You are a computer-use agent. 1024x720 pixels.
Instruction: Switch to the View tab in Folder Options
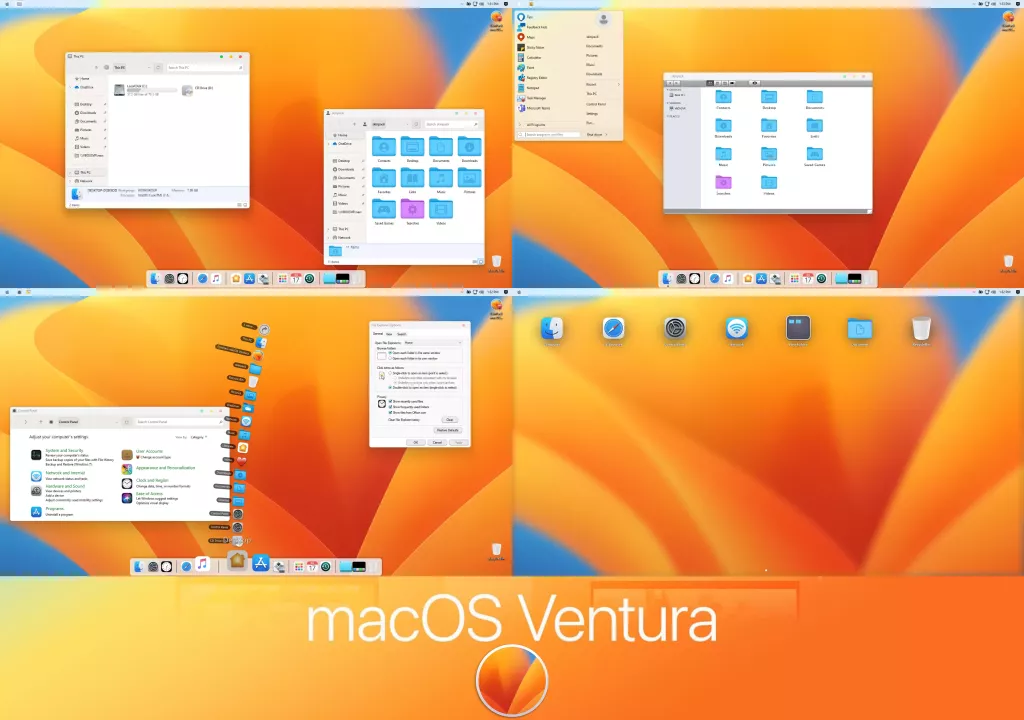[389, 334]
